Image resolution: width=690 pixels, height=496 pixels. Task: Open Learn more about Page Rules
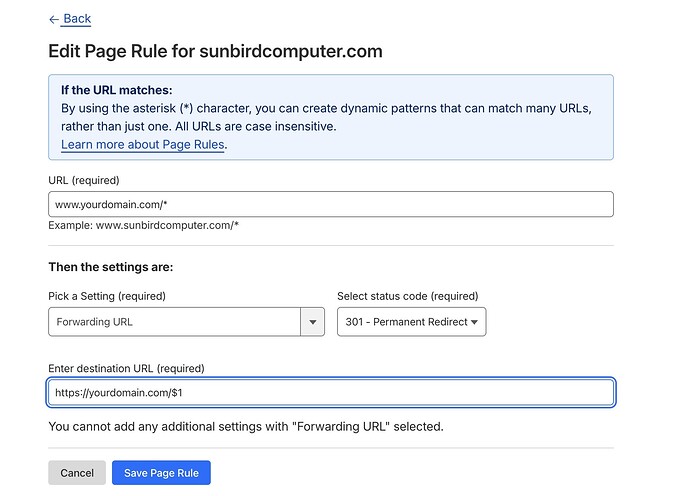pyautogui.click(x=143, y=144)
